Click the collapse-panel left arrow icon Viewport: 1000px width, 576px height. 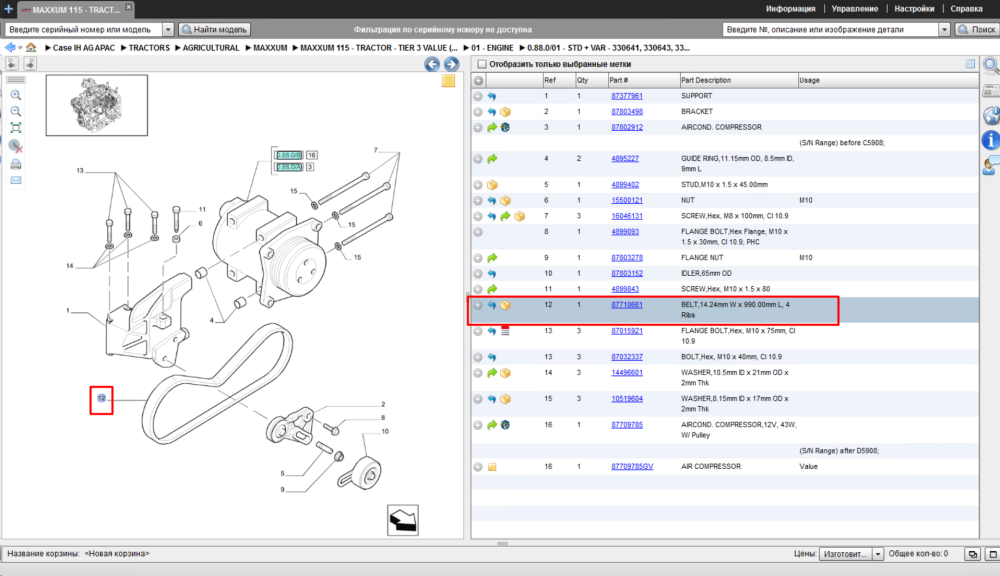click(11, 63)
